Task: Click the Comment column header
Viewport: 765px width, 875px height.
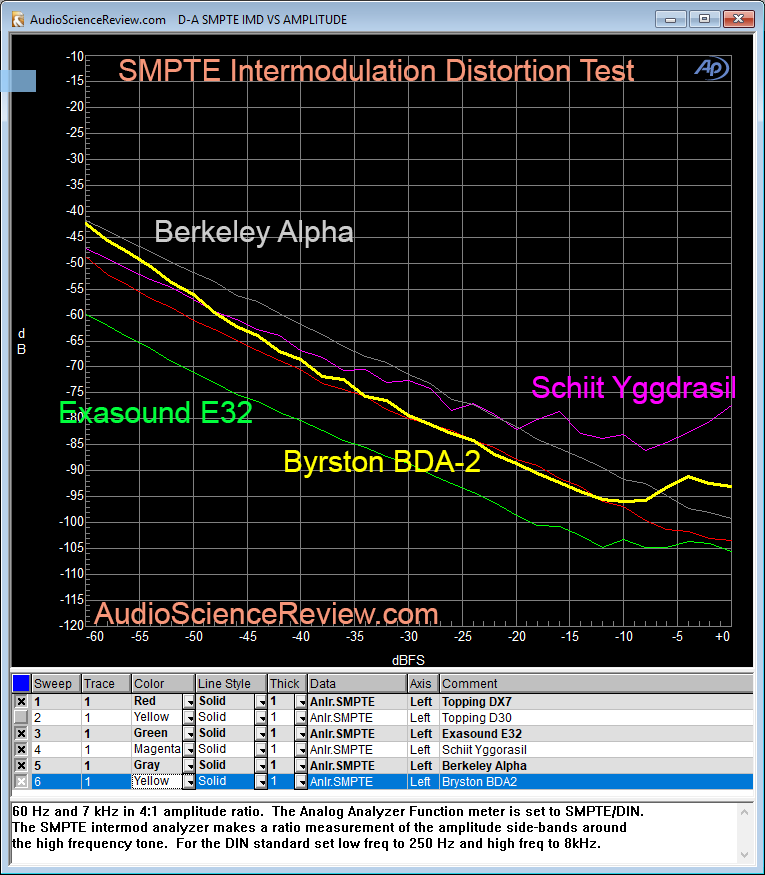Action: (x=596, y=684)
